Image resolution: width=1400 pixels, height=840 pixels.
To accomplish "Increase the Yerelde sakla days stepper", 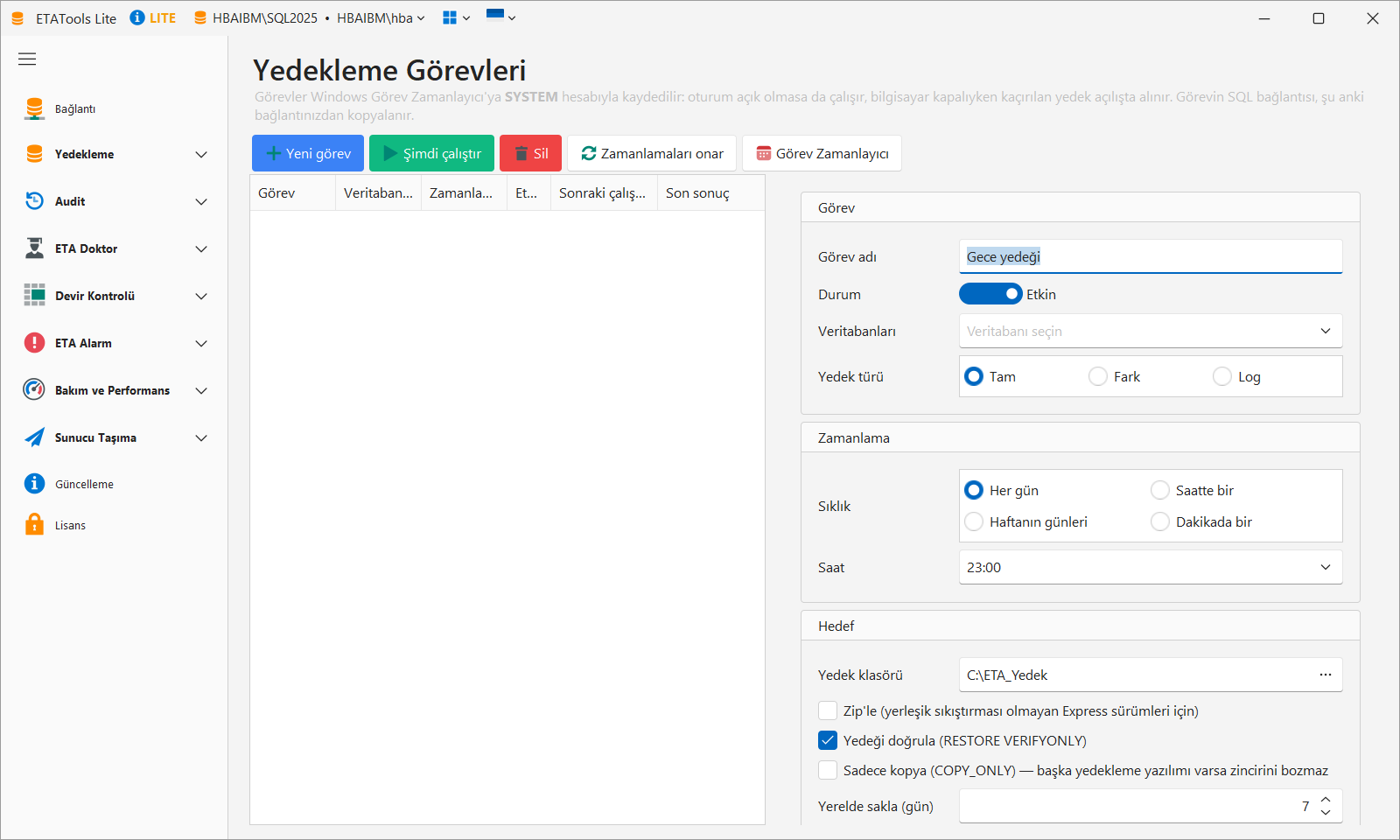I will point(1326,800).
